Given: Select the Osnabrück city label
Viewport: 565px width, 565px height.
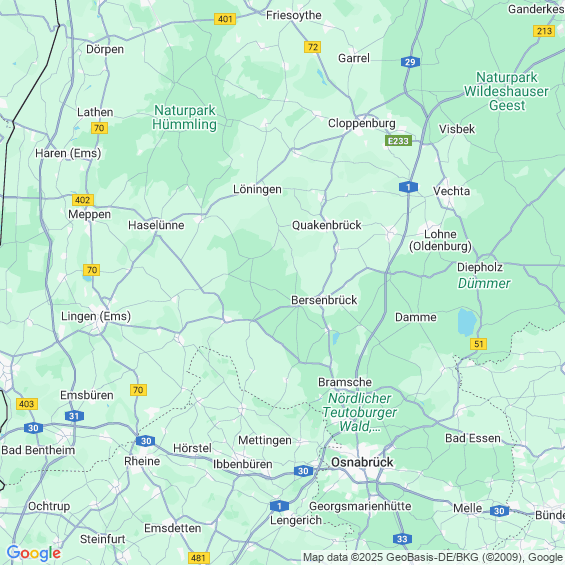Looking at the screenshot, I should coord(362,462).
